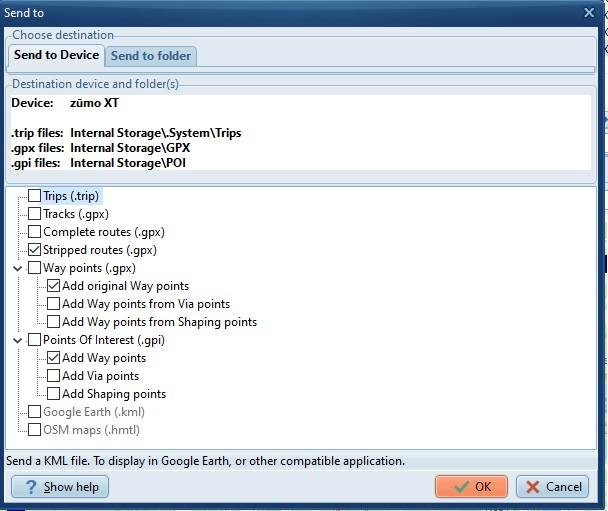
Task: Close the Send to dialog
Action: tap(589, 13)
